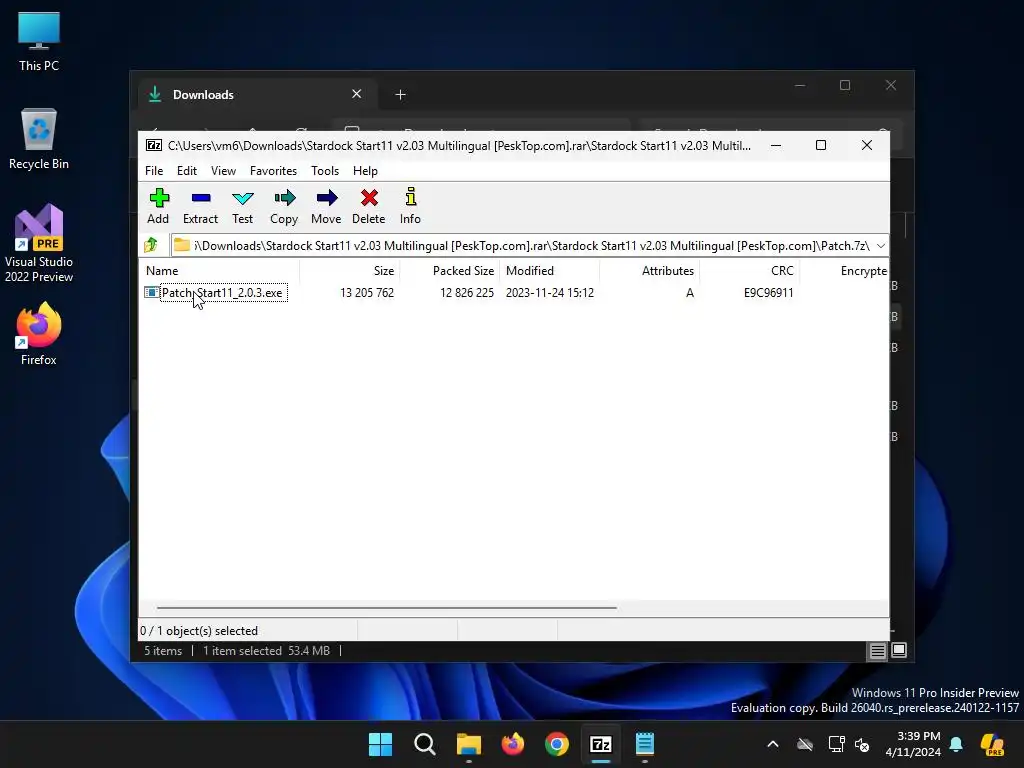Image resolution: width=1024 pixels, height=768 pixels.
Task: Open the Favorites menu
Action: 273,170
